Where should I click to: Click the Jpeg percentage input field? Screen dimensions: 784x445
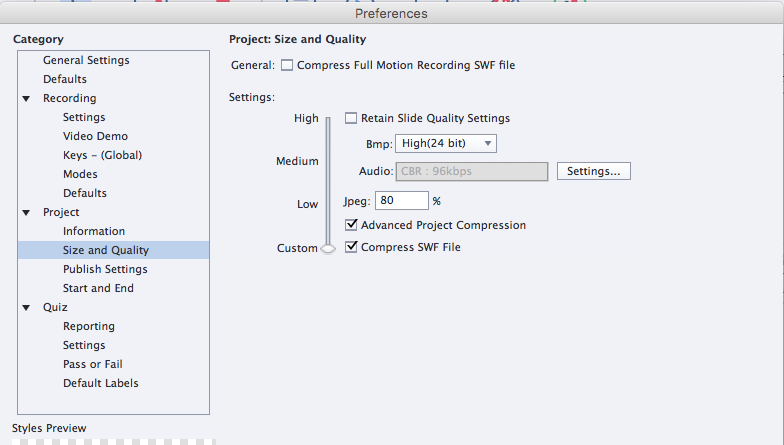click(402, 201)
